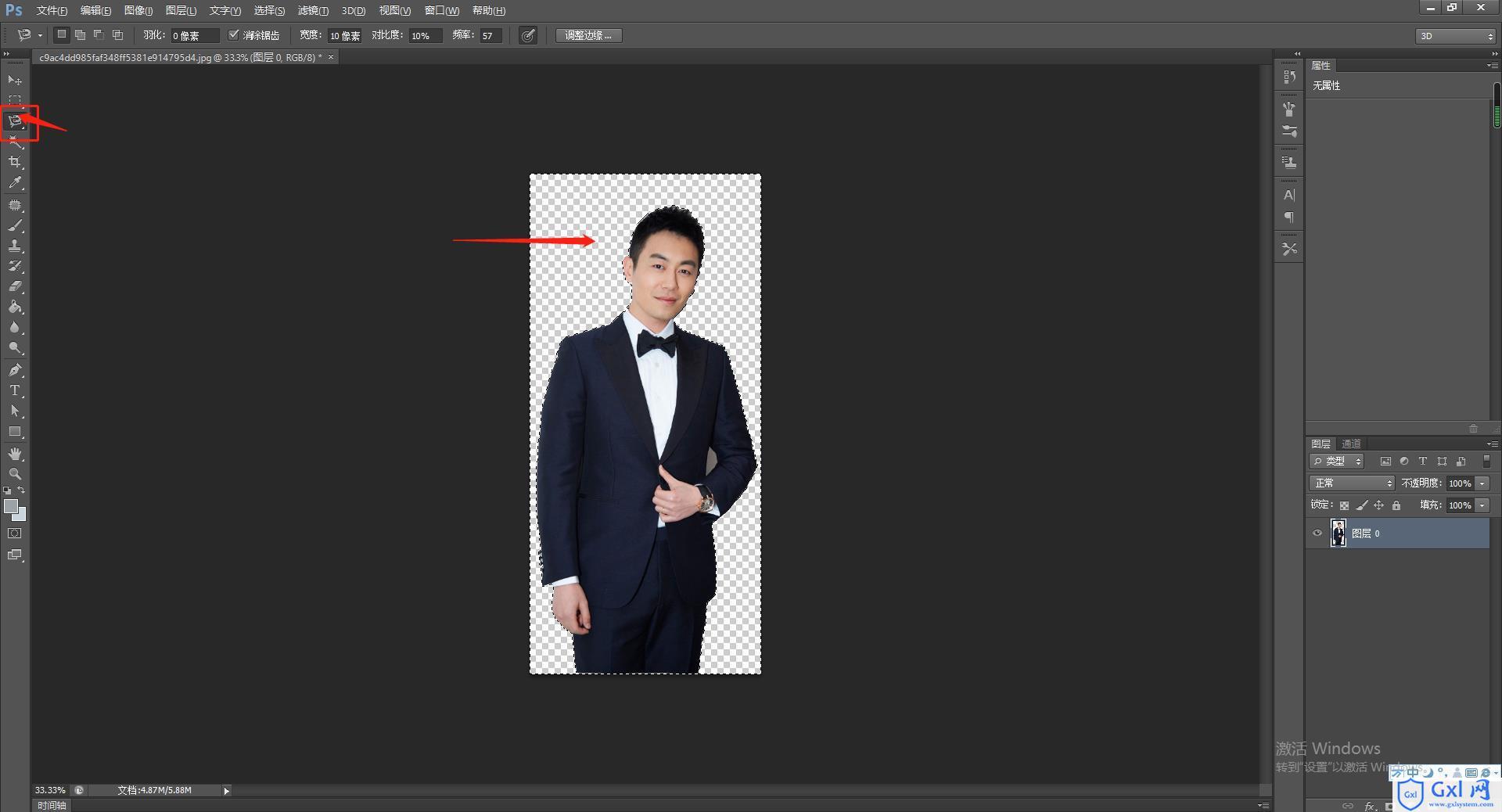Select the Healing Brush tool

pyautogui.click(x=15, y=205)
